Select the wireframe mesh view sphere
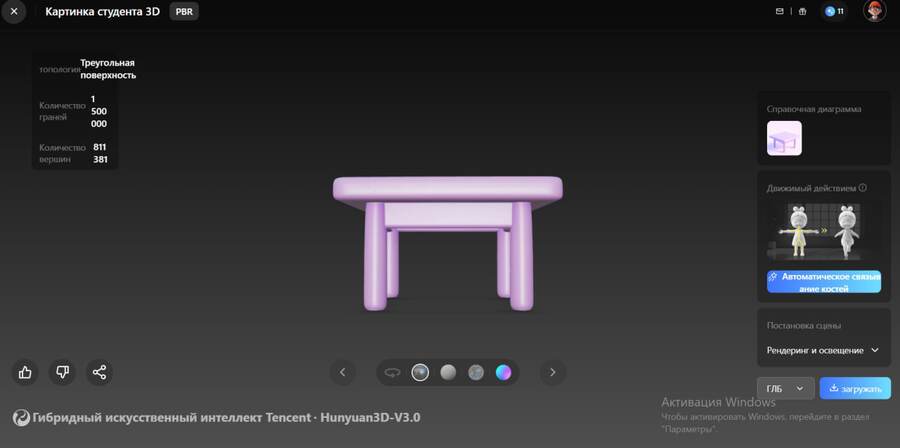Image resolution: width=900 pixels, height=448 pixels. 476,372
